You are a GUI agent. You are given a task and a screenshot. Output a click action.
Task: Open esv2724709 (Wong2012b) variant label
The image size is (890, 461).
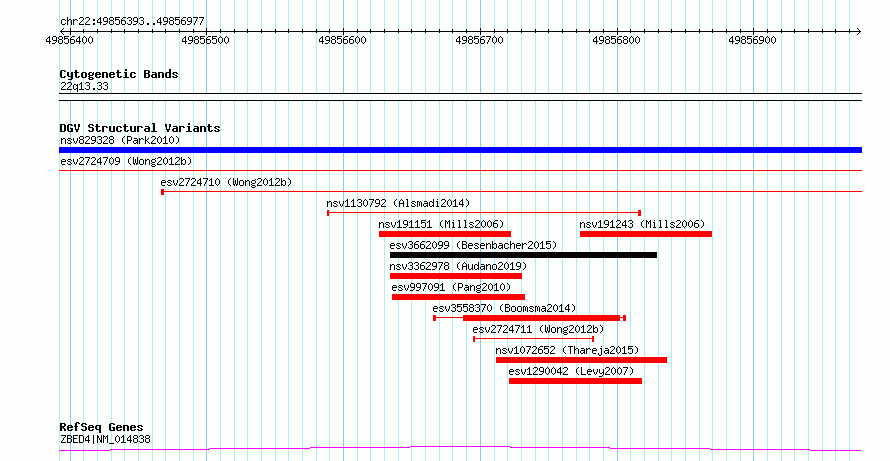[x=126, y=161]
